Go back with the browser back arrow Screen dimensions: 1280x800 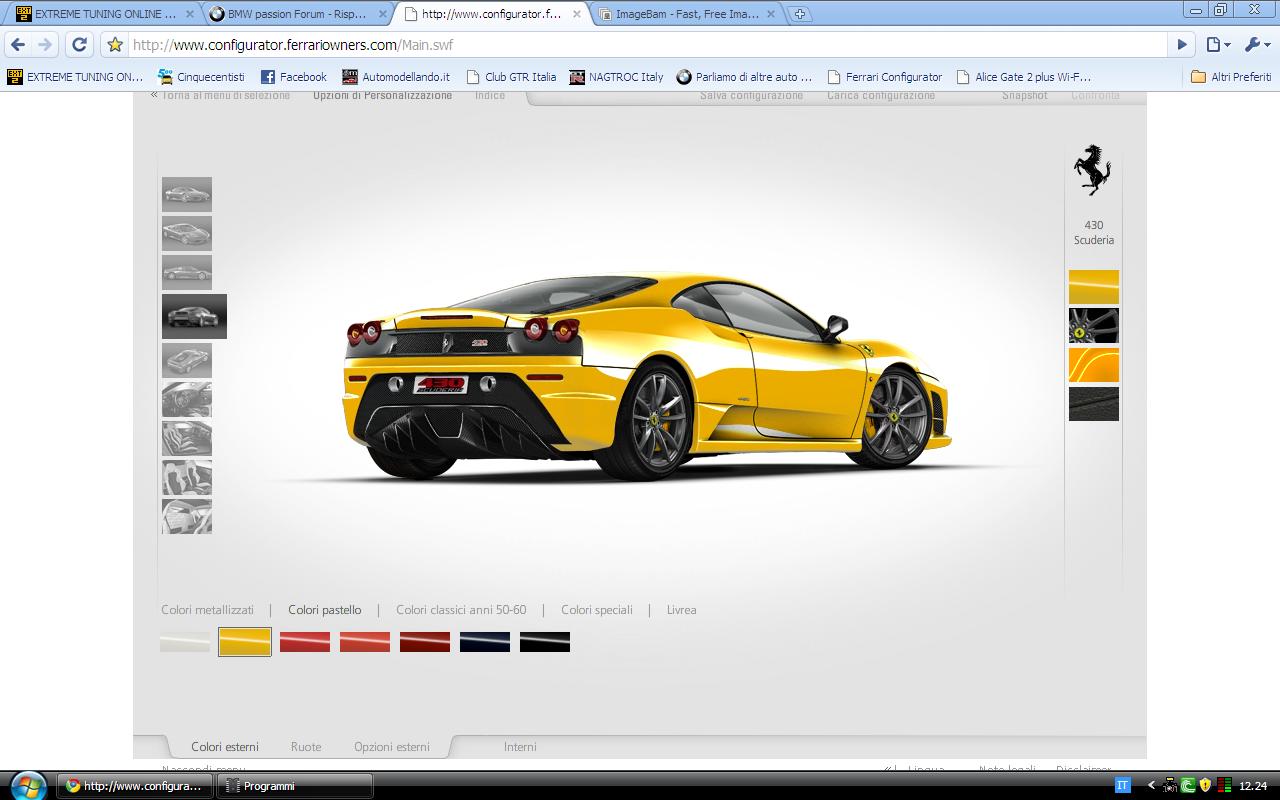point(18,45)
